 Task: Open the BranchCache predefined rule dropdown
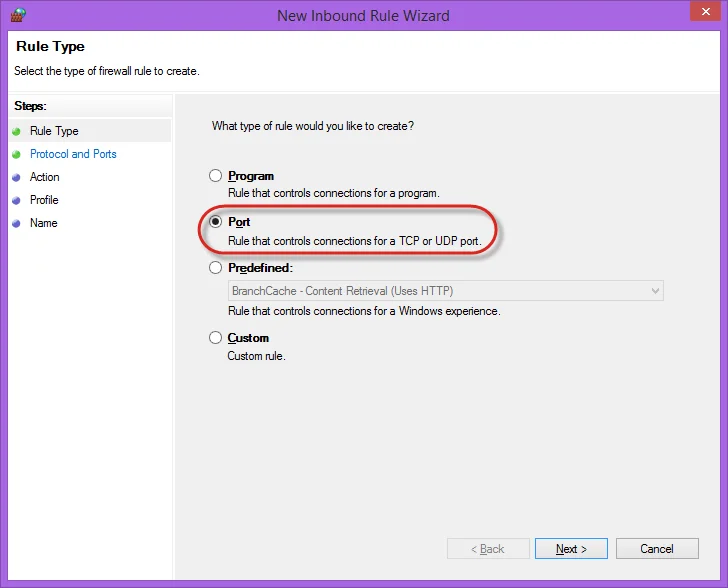pos(446,291)
